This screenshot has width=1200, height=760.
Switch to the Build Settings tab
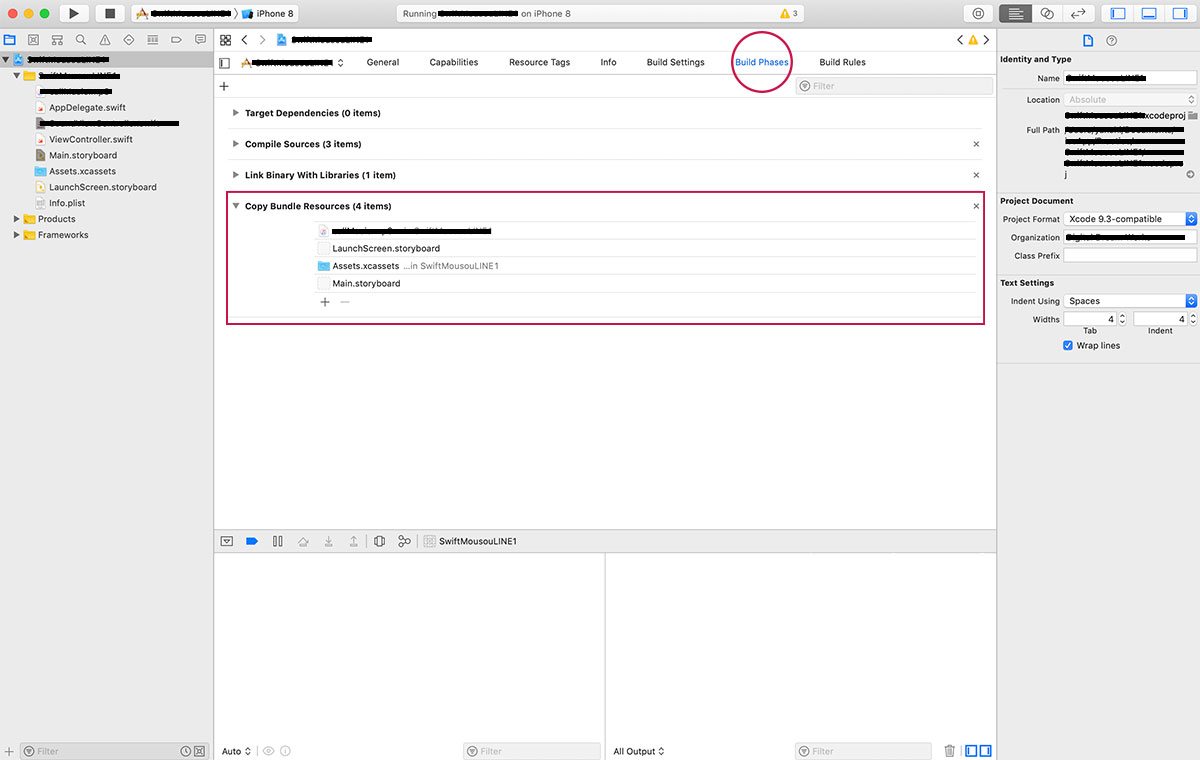point(675,62)
